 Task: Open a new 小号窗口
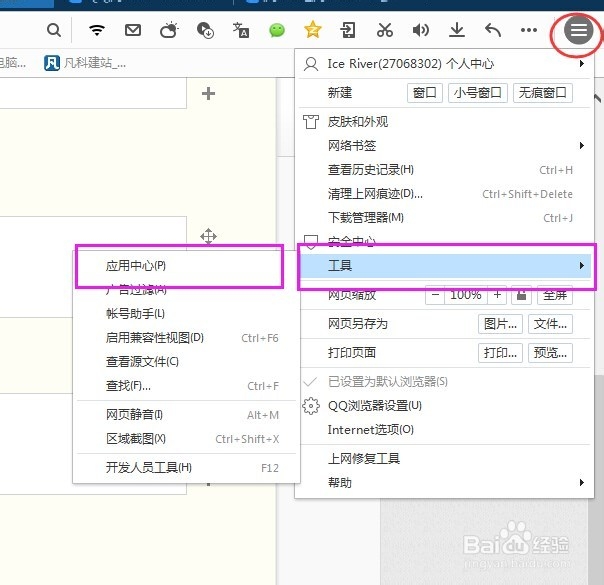[x=478, y=93]
